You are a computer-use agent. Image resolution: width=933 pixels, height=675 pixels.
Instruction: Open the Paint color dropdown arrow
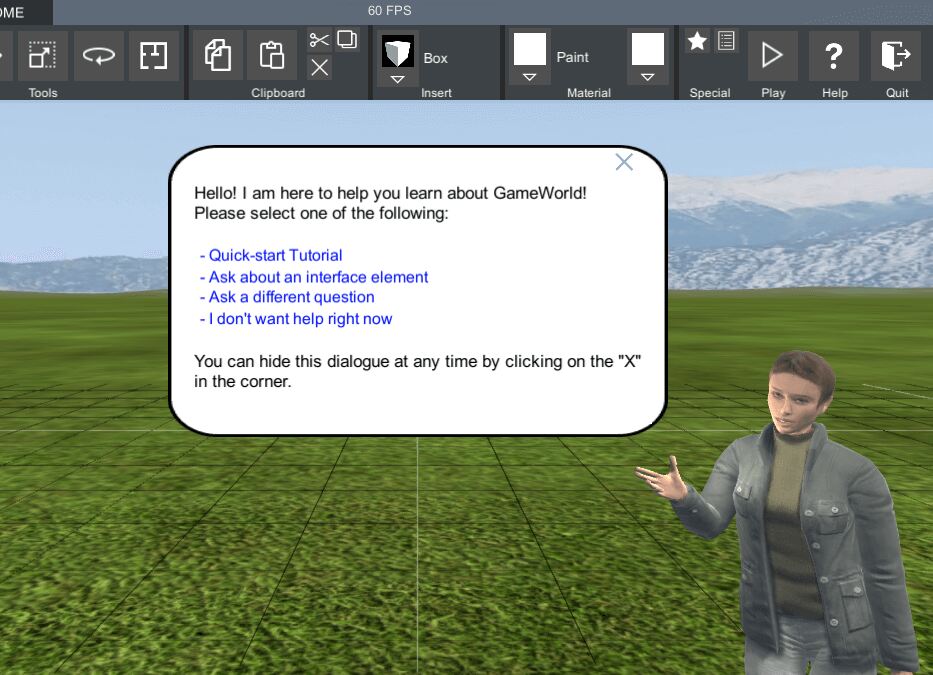pyautogui.click(x=530, y=77)
